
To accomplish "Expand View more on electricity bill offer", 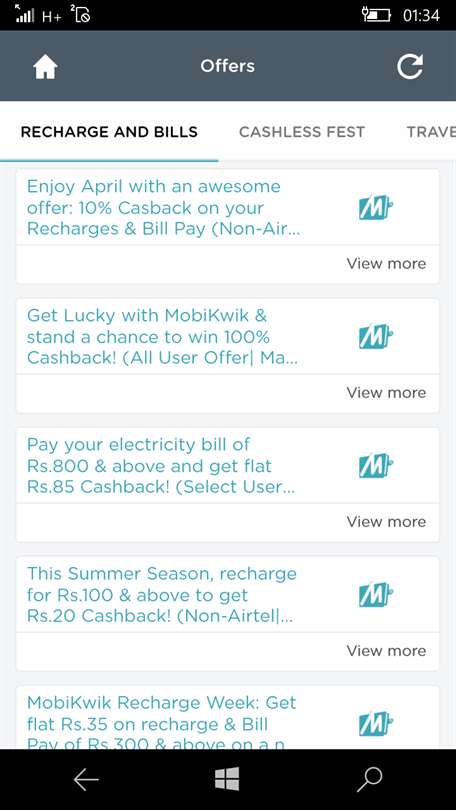I will pyautogui.click(x=386, y=522).
